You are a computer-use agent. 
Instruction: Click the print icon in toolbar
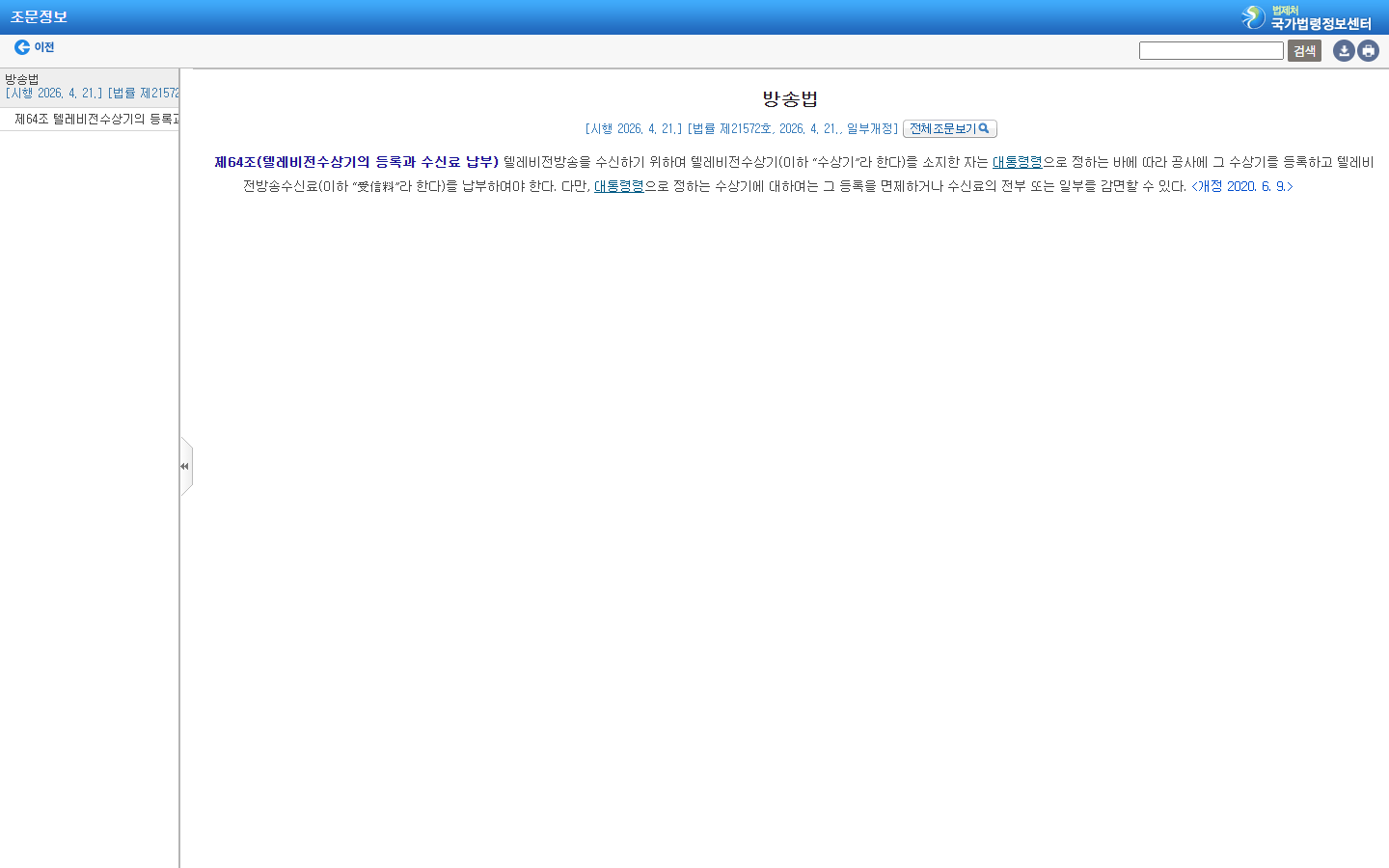coord(1368,50)
